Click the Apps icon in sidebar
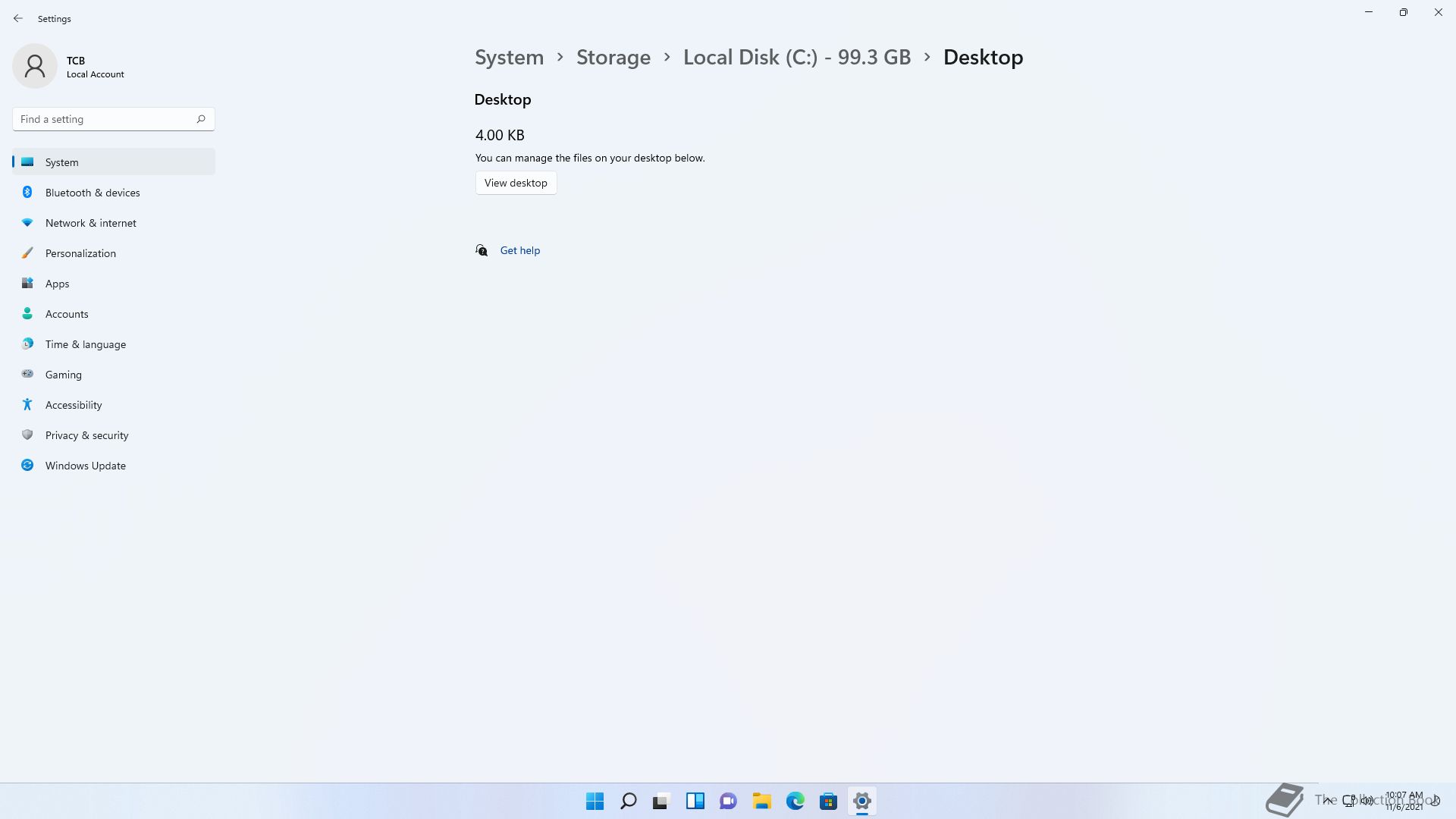1456x819 pixels. click(27, 284)
